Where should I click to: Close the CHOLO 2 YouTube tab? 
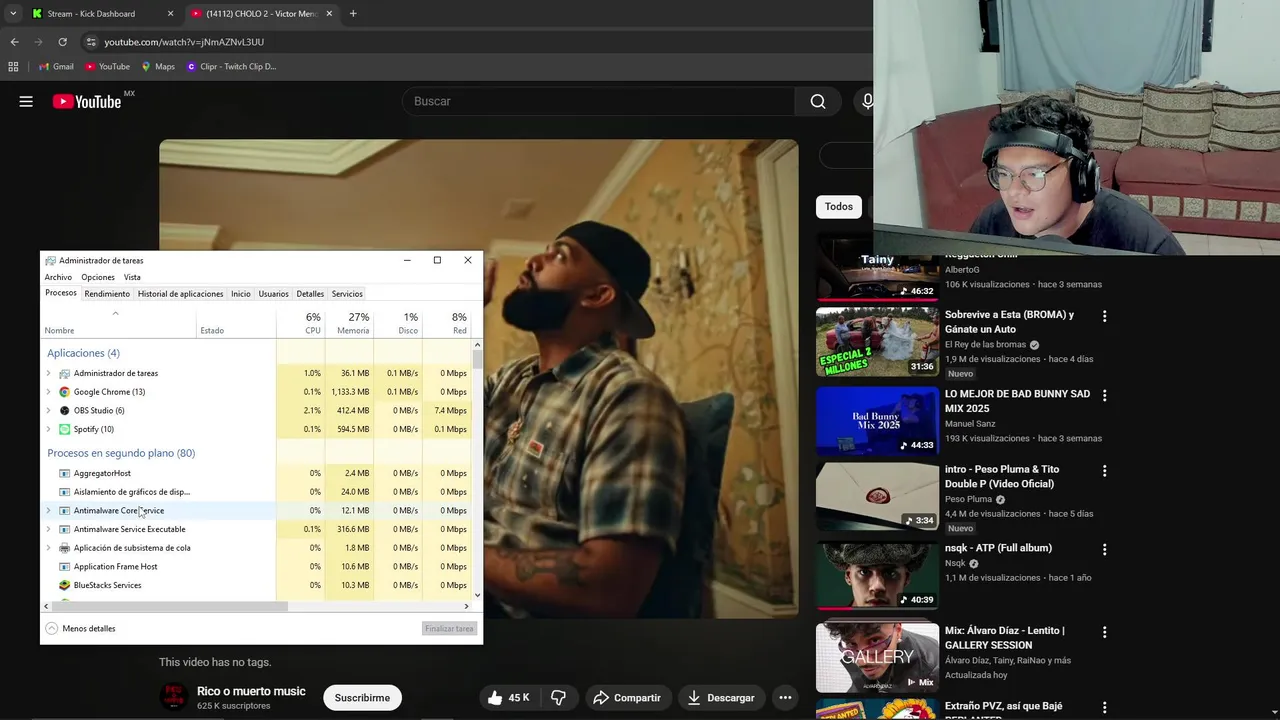pyautogui.click(x=330, y=14)
